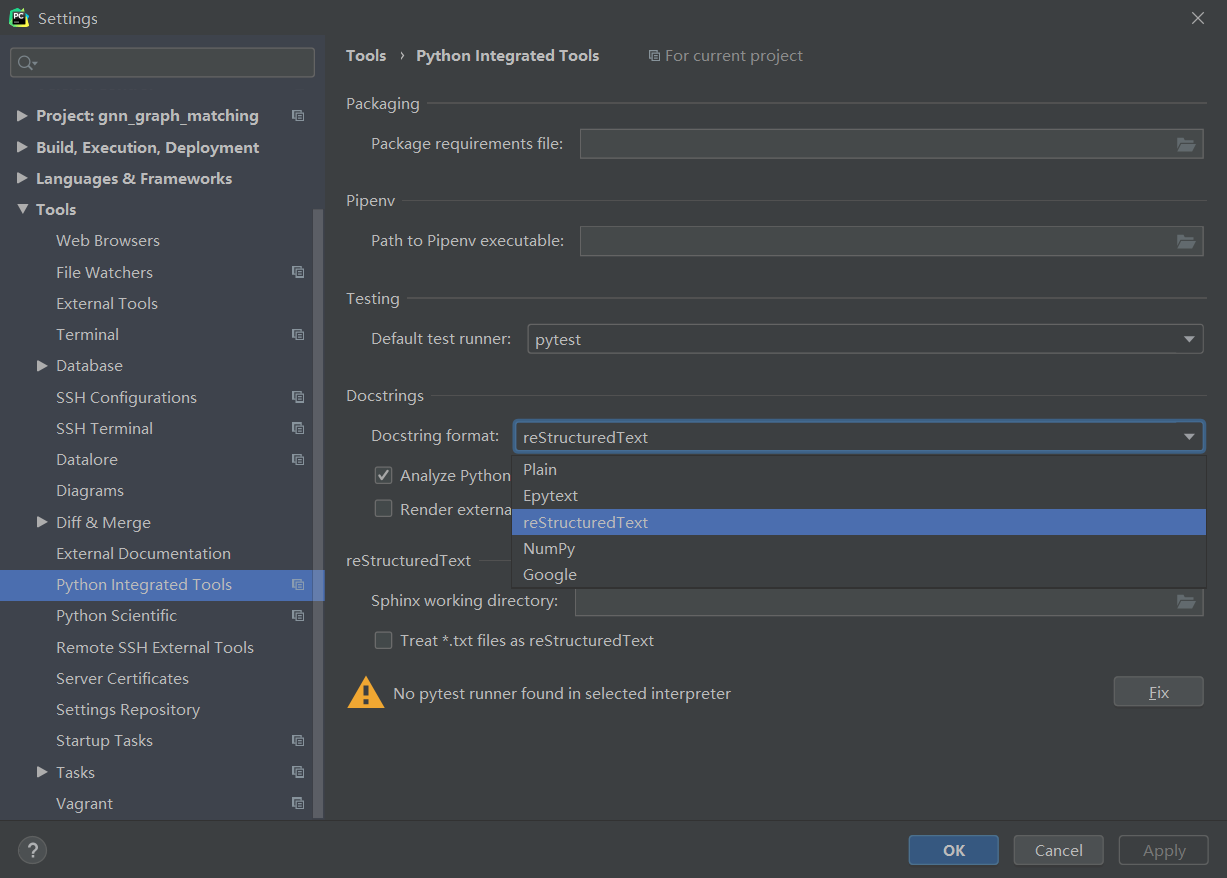Expand the Tasks subtree arrow
Viewport: 1227px width, 878px height.
(42, 772)
